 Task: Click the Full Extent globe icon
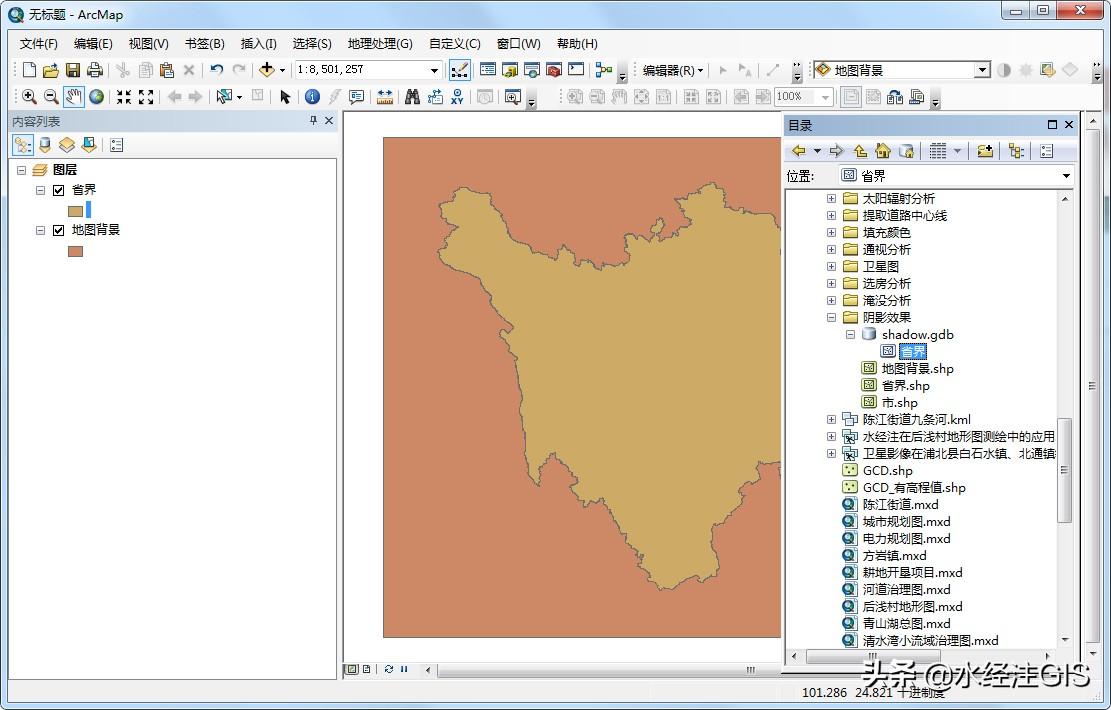pyautogui.click(x=97, y=97)
